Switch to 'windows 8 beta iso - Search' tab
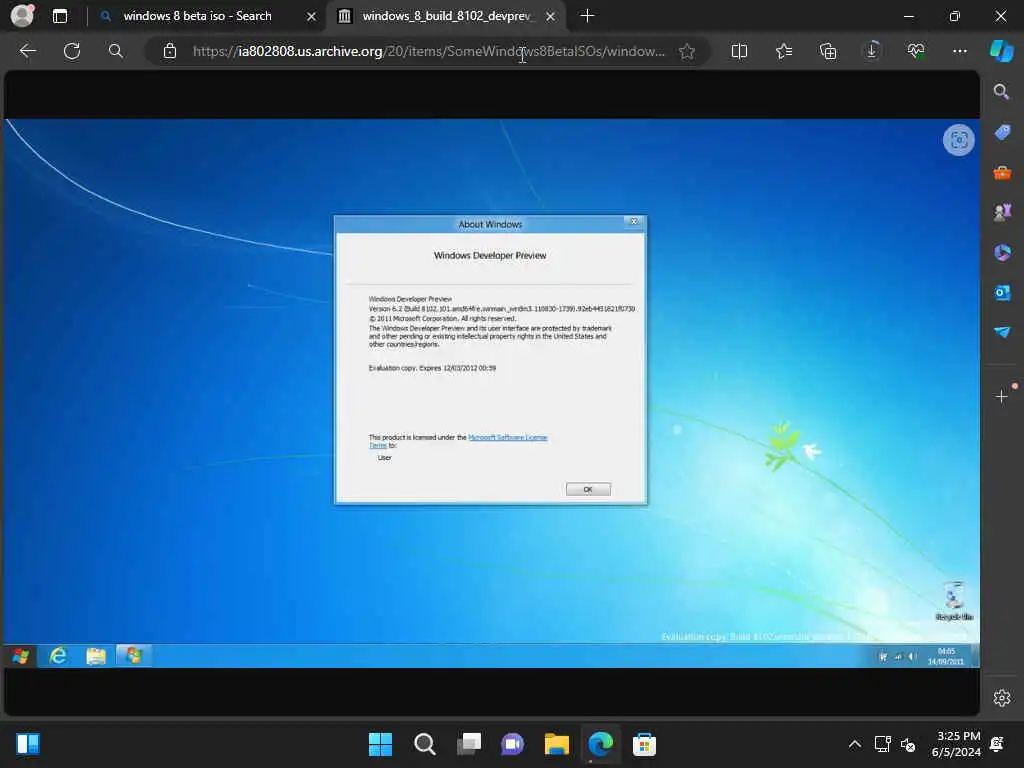The image size is (1024, 768). click(197, 16)
